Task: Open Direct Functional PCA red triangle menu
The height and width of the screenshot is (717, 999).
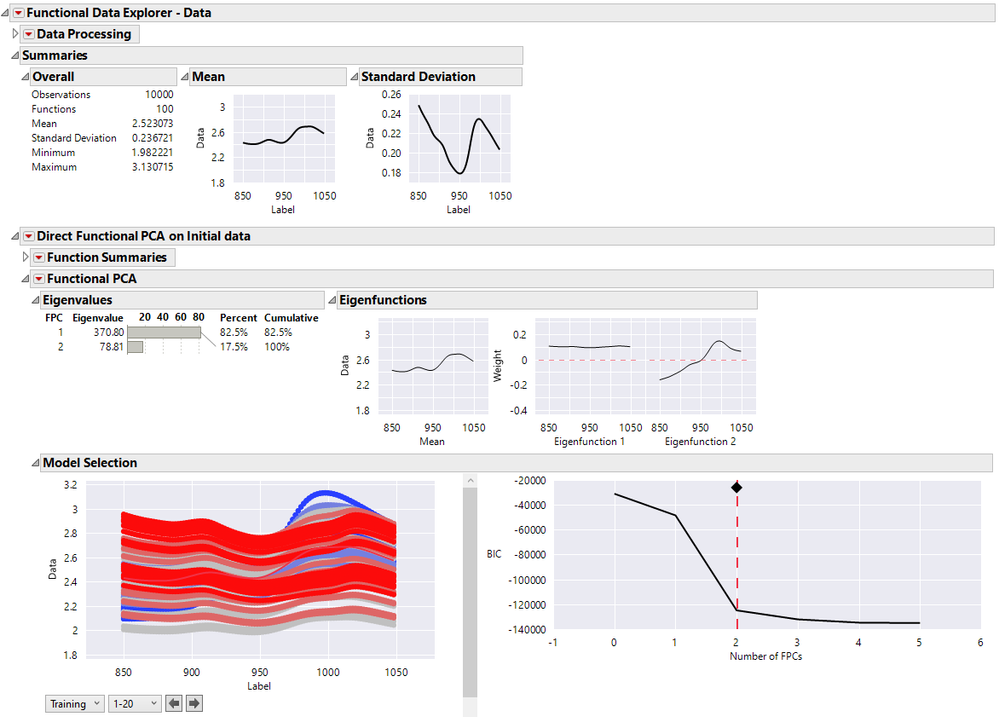Action: click(x=29, y=236)
